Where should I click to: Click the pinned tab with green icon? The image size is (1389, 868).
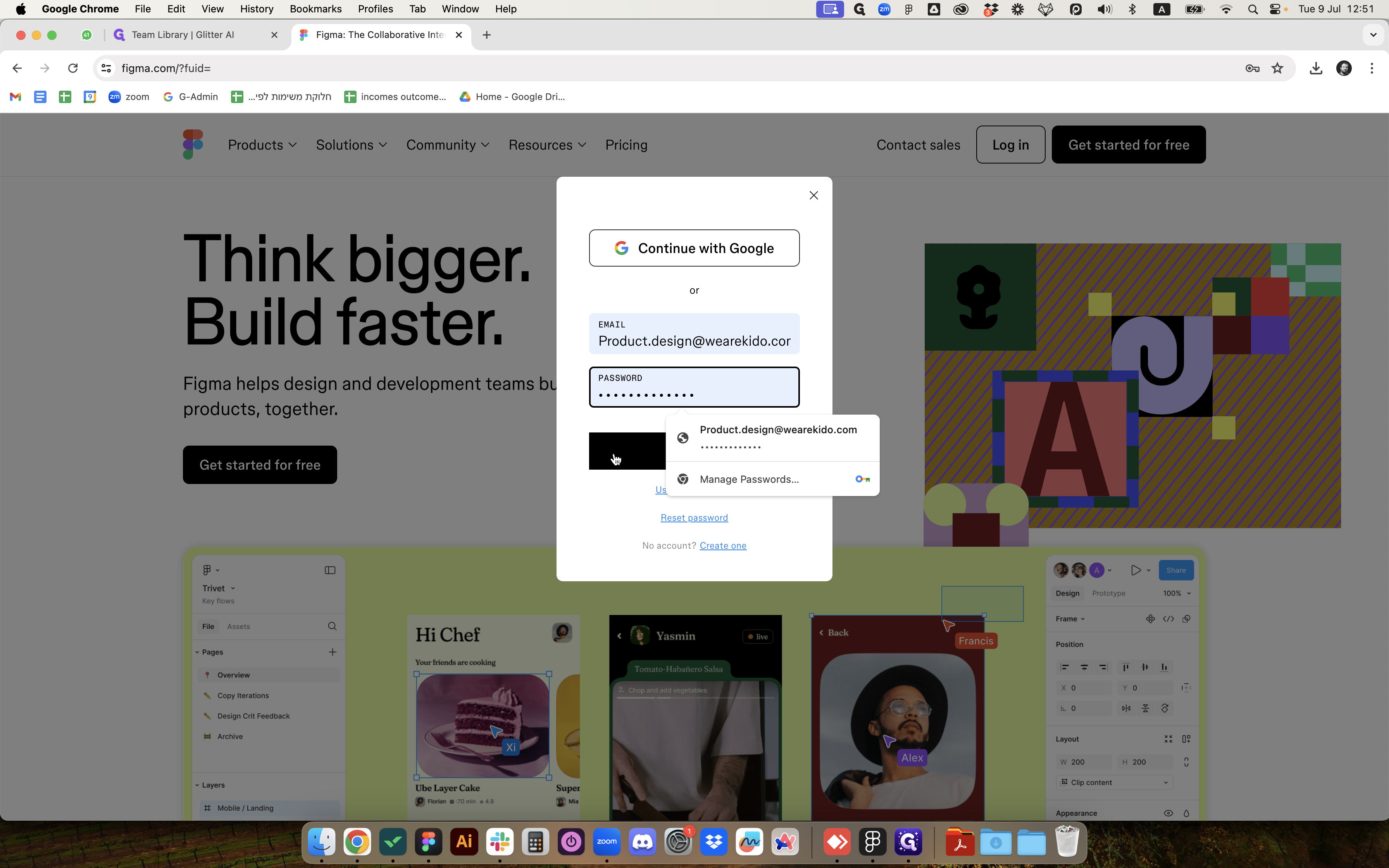tap(87, 35)
